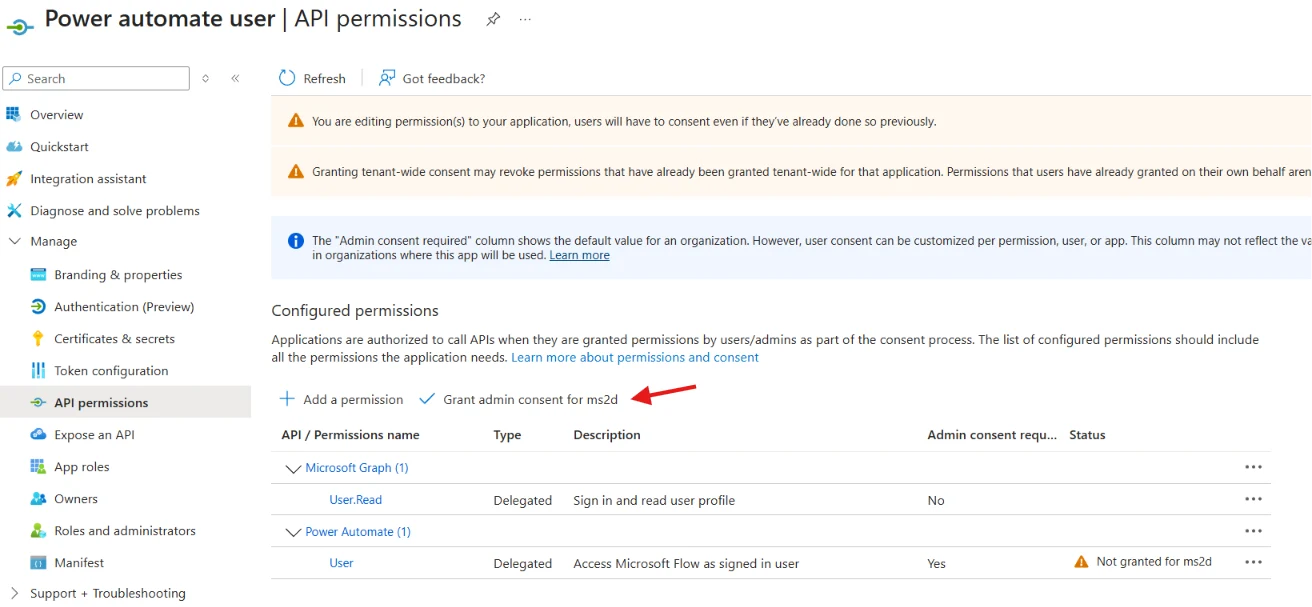Click 'Sign in and read user profile' description
1312x607 pixels.
pos(654,500)
